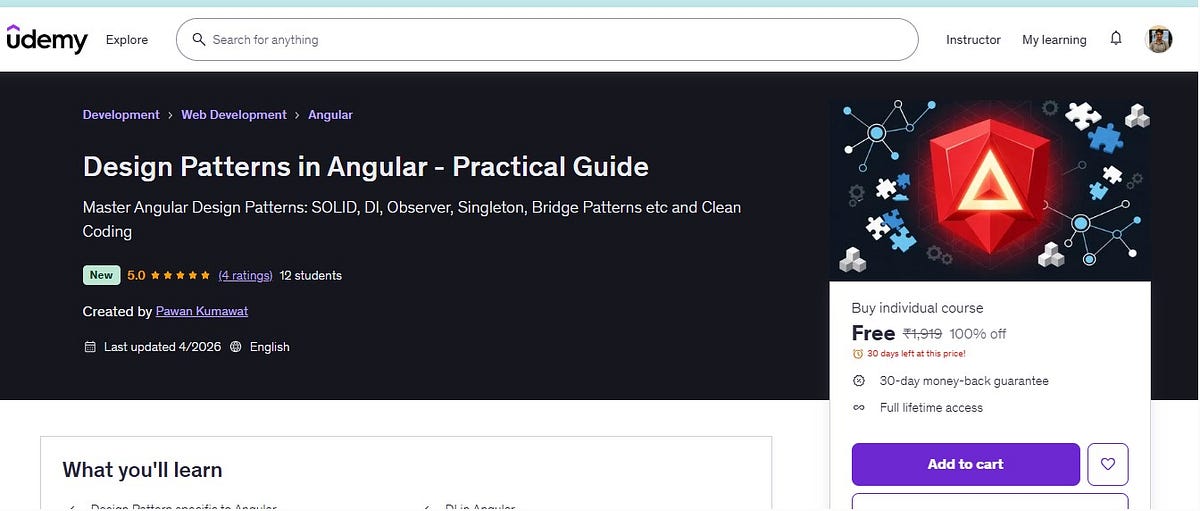
Task: Click the Buy individual course label
Action: 917,308
